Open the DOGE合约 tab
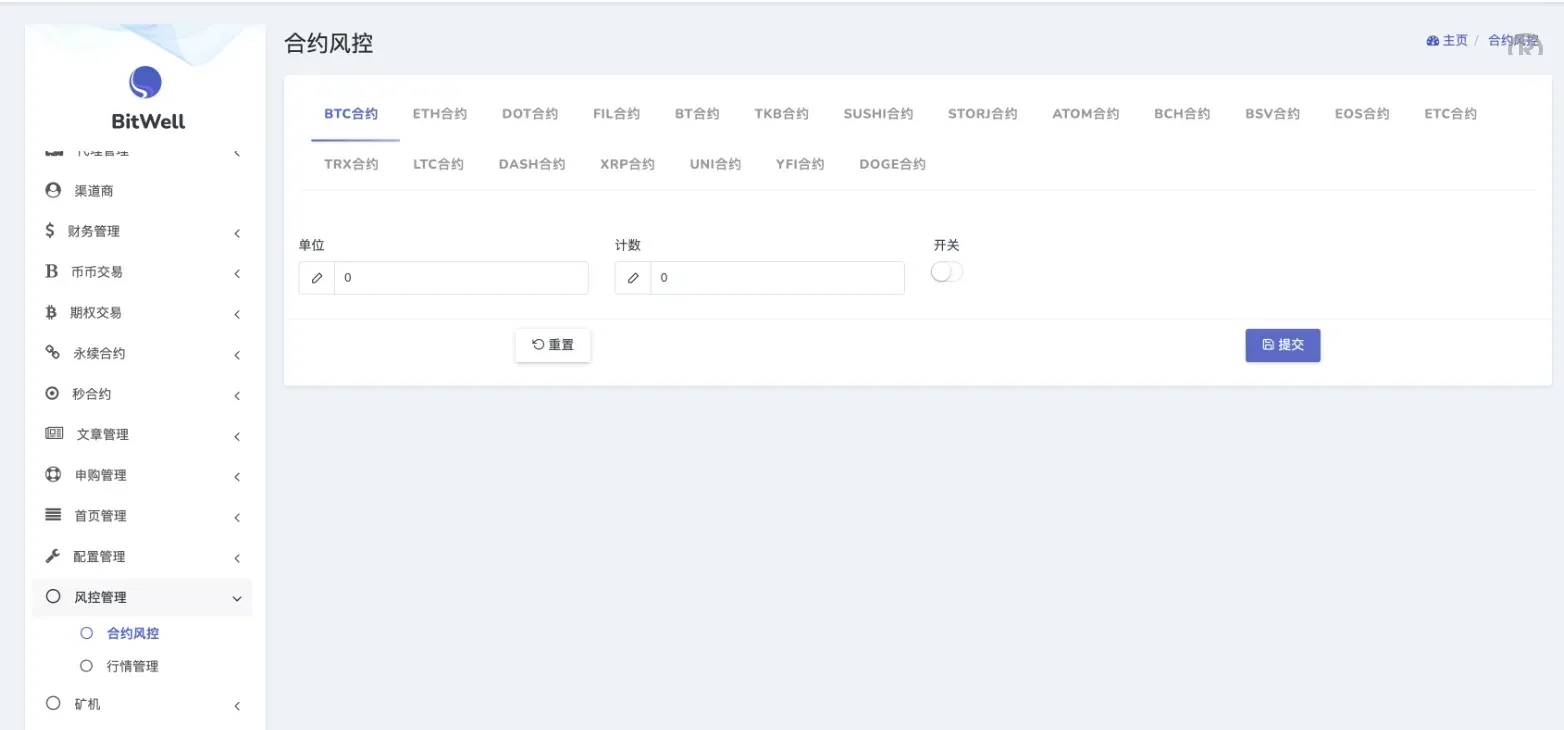 pos(892,163)
